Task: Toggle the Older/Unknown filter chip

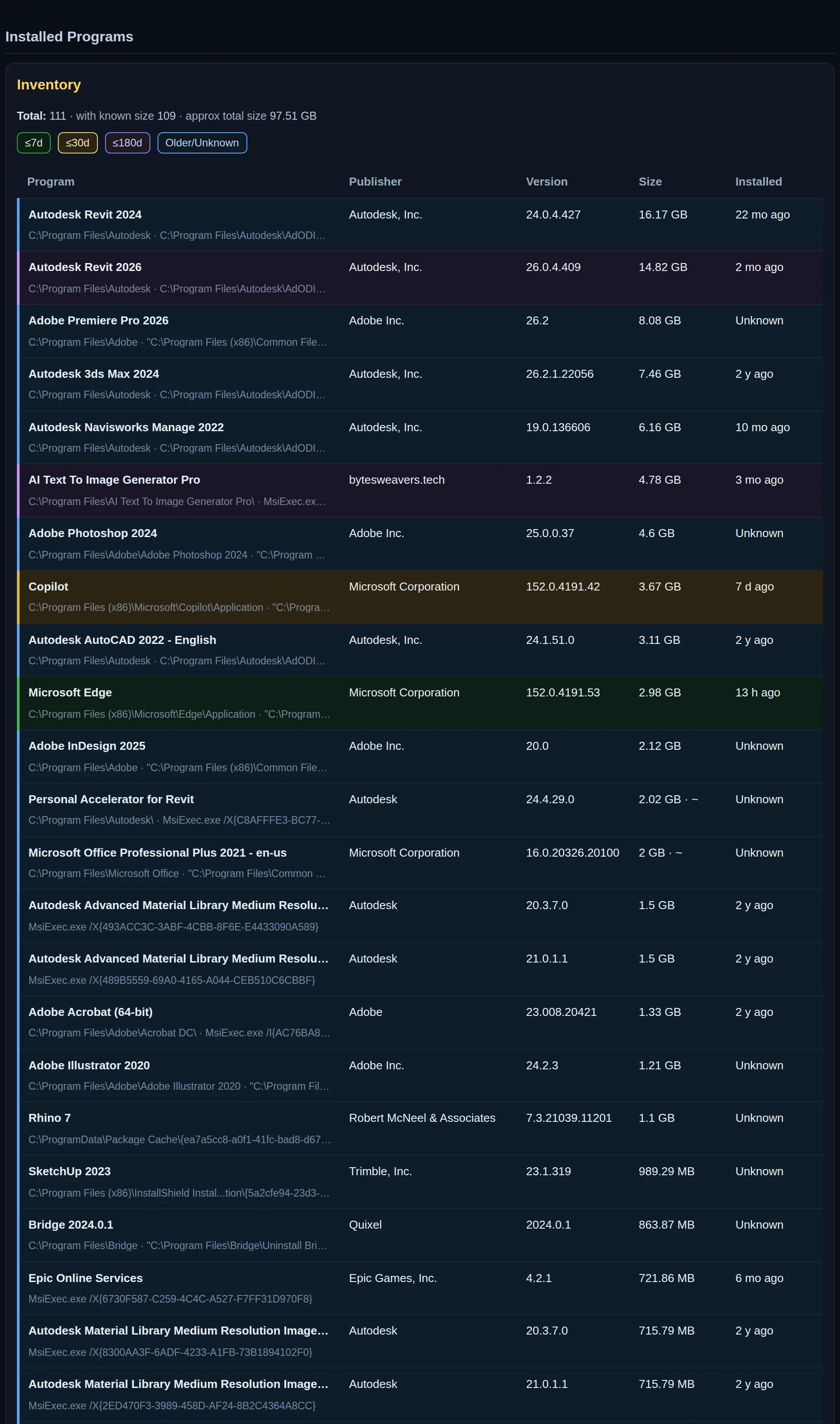Action: (x=202, y=143)
